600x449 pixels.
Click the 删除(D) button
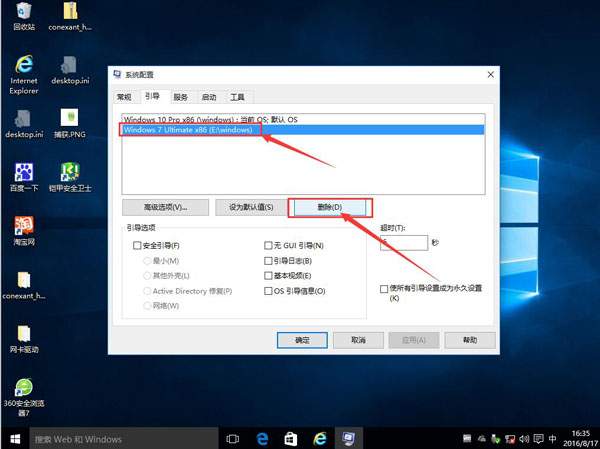click(330, 207)
